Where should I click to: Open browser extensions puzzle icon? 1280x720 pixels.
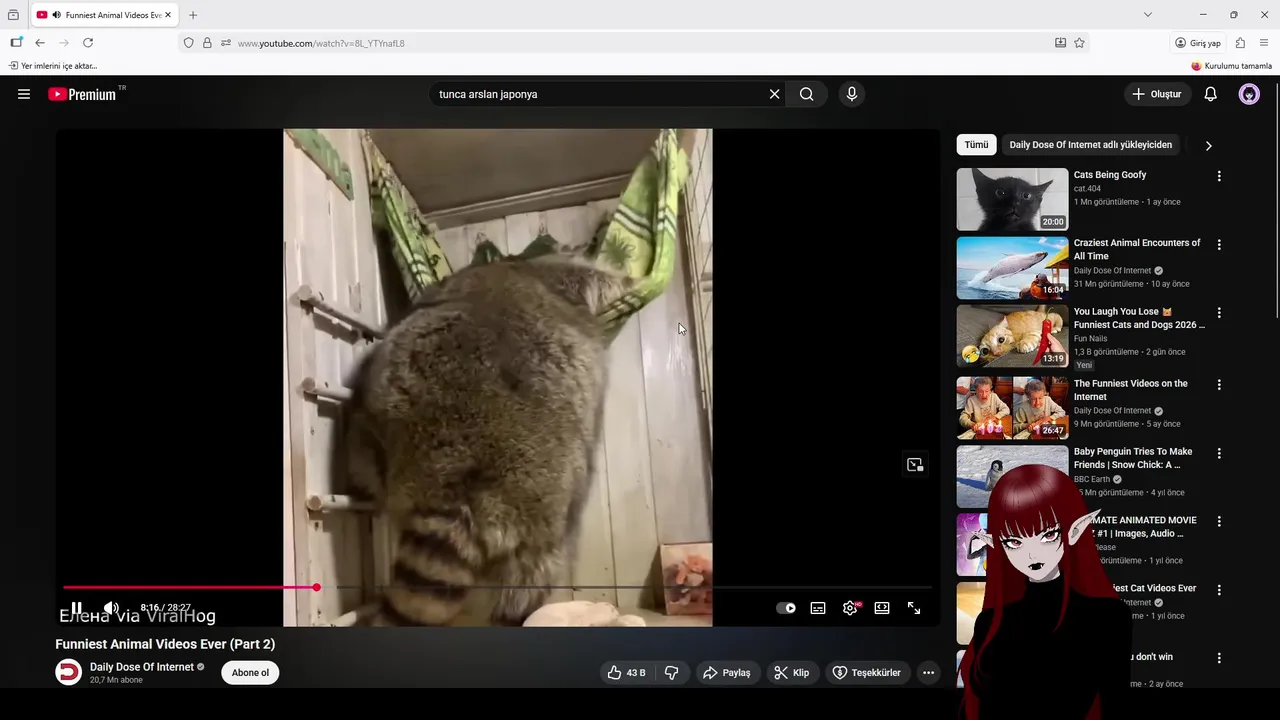pyautogui.click(x=1240, y=43)
